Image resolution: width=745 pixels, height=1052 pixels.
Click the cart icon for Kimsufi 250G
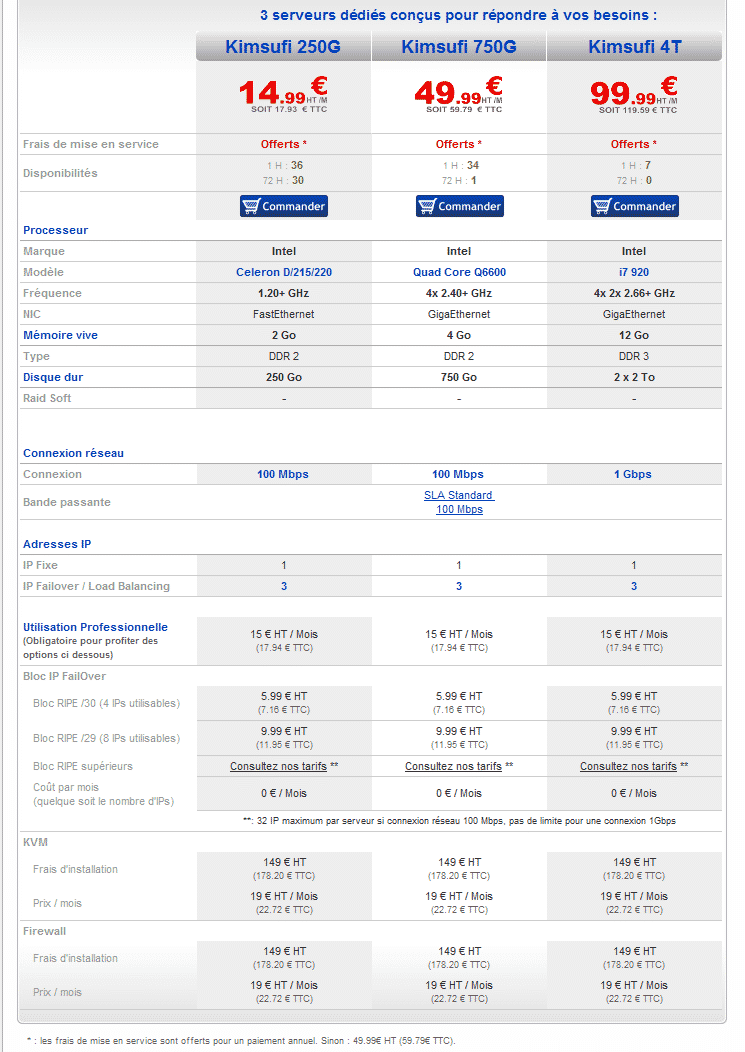[x=251, y=206]
